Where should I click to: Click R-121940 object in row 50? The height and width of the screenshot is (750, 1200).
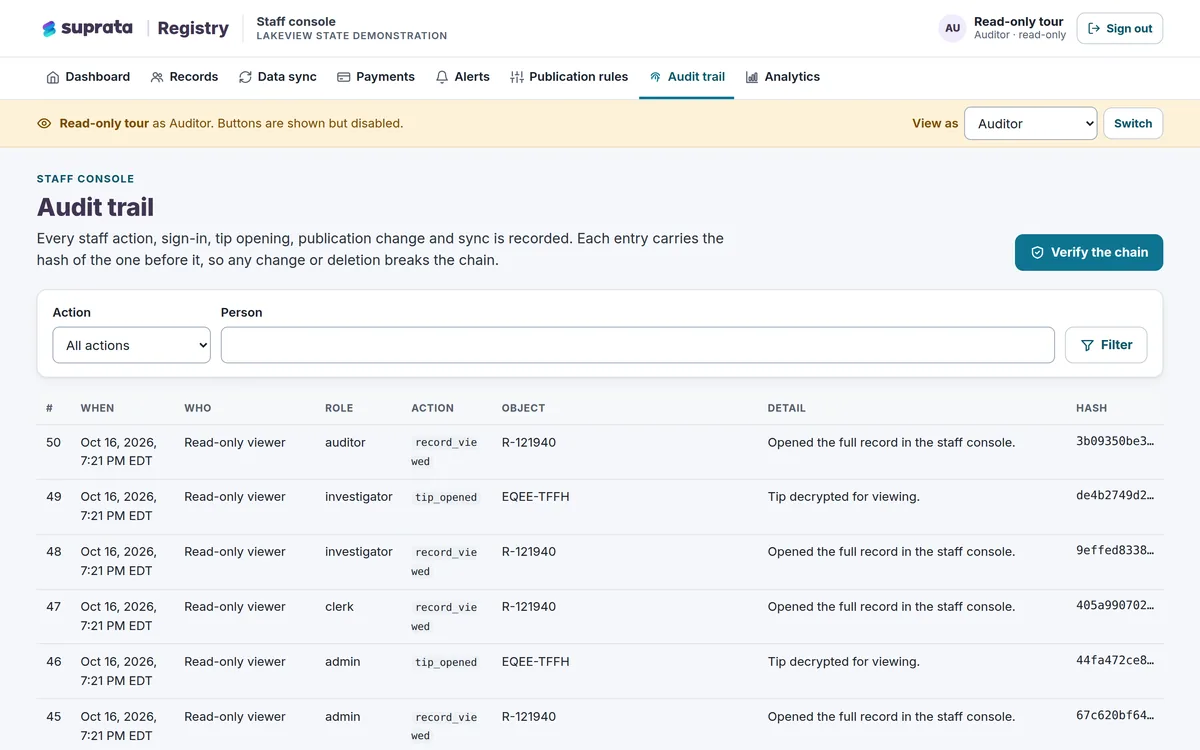(529, 442)
